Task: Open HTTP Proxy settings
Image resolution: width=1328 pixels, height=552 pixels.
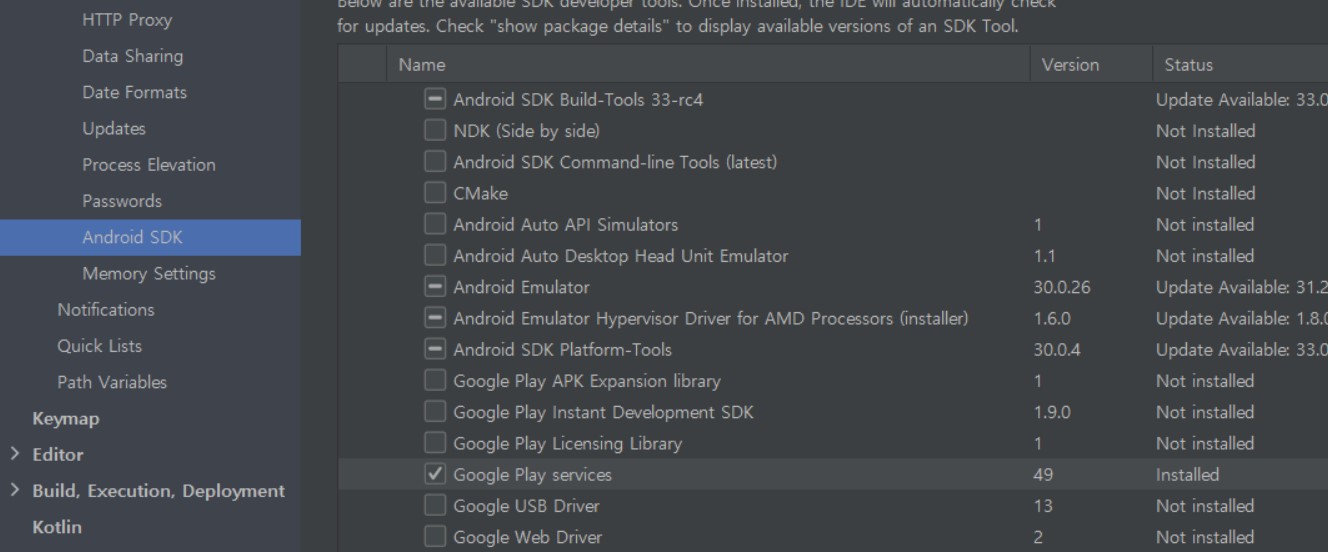Action: [x=127, y=20]
